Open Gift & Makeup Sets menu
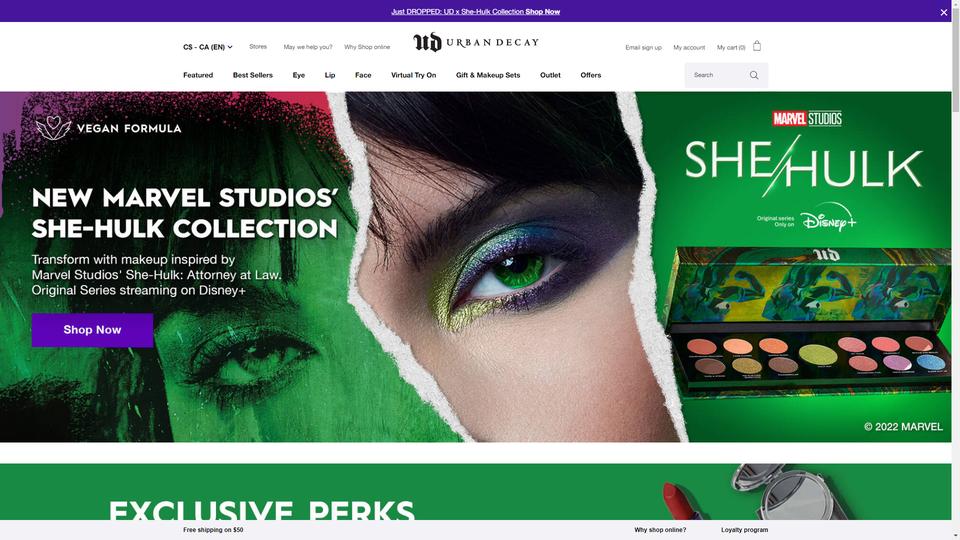Viewport: 960px width, 540px height. coord(488,75)
